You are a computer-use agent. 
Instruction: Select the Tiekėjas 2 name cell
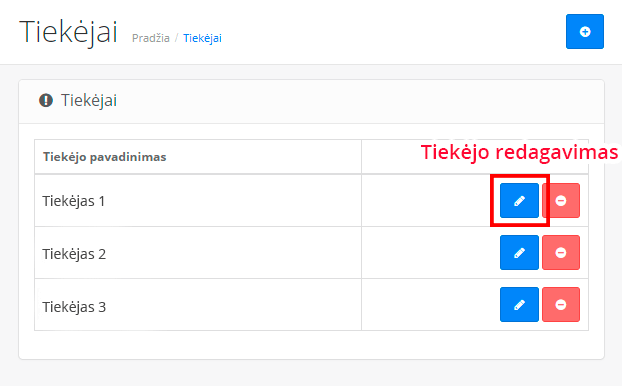point(198,253)
